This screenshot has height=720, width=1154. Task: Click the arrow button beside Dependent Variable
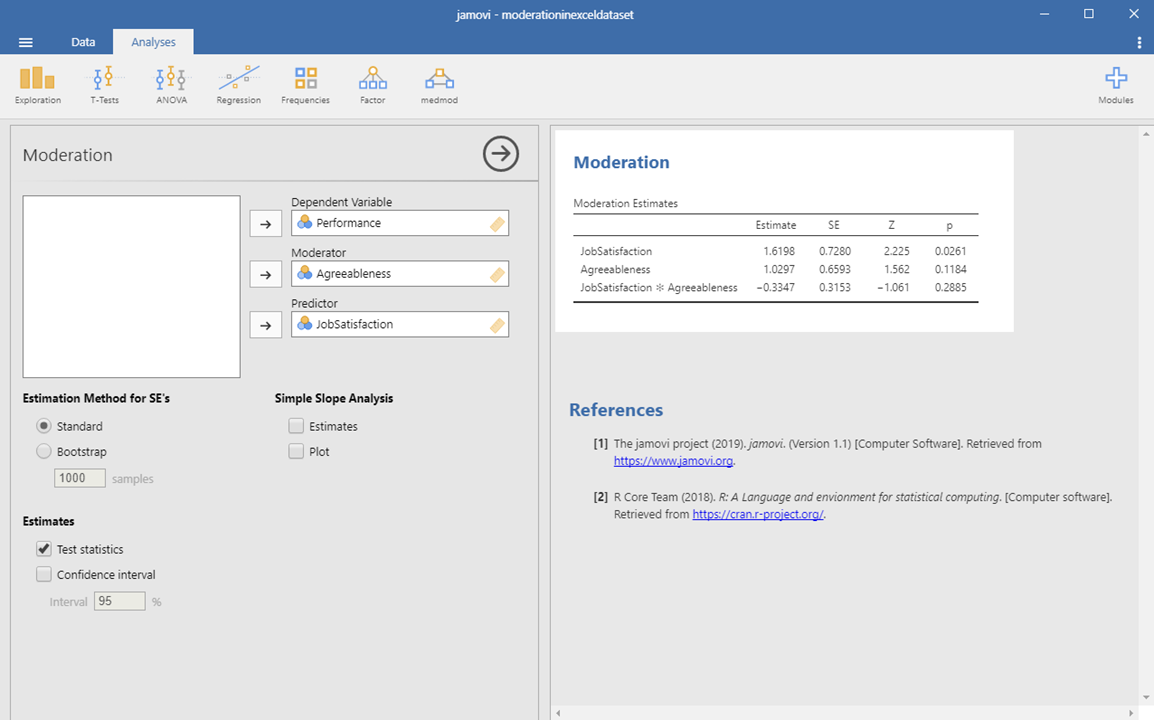(265, 224)
